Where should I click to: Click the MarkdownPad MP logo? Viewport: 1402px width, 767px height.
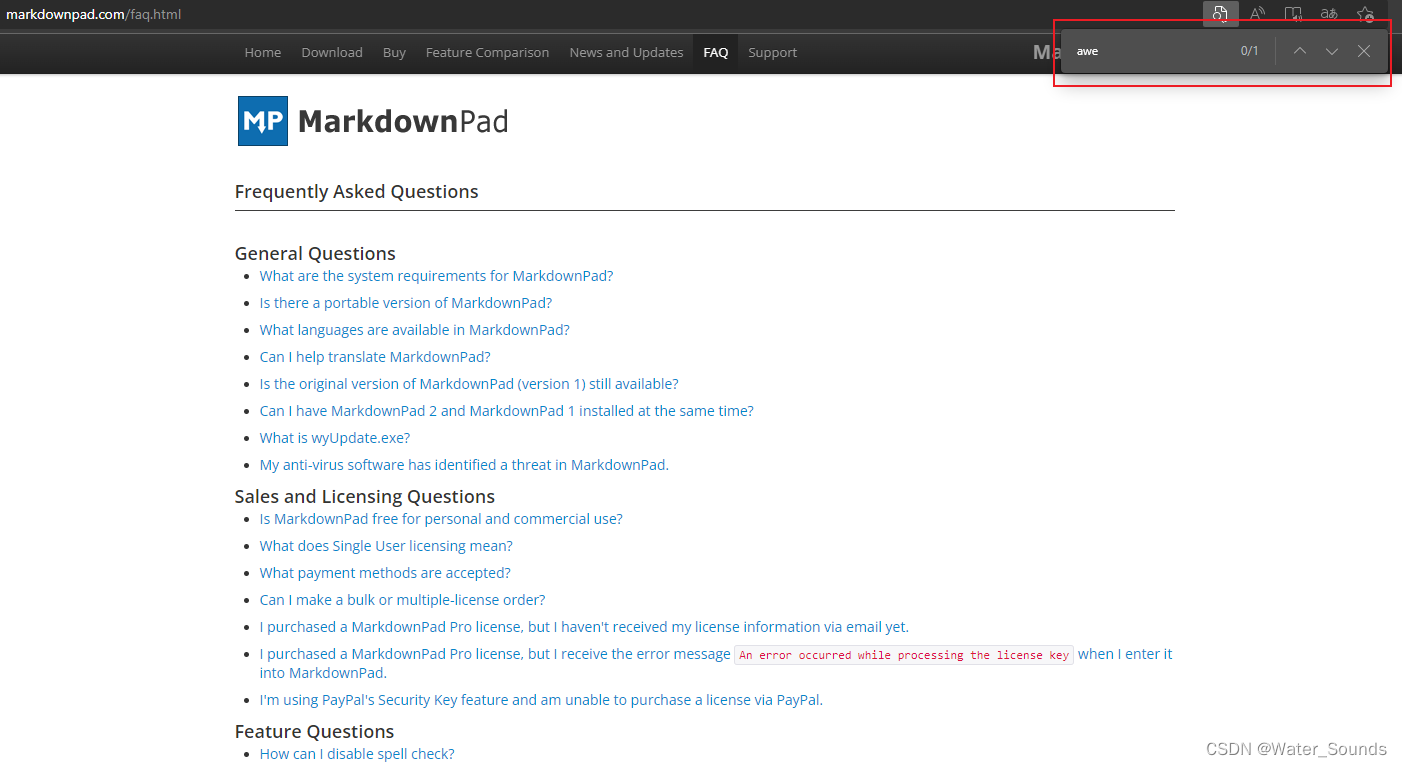point(261,120)
